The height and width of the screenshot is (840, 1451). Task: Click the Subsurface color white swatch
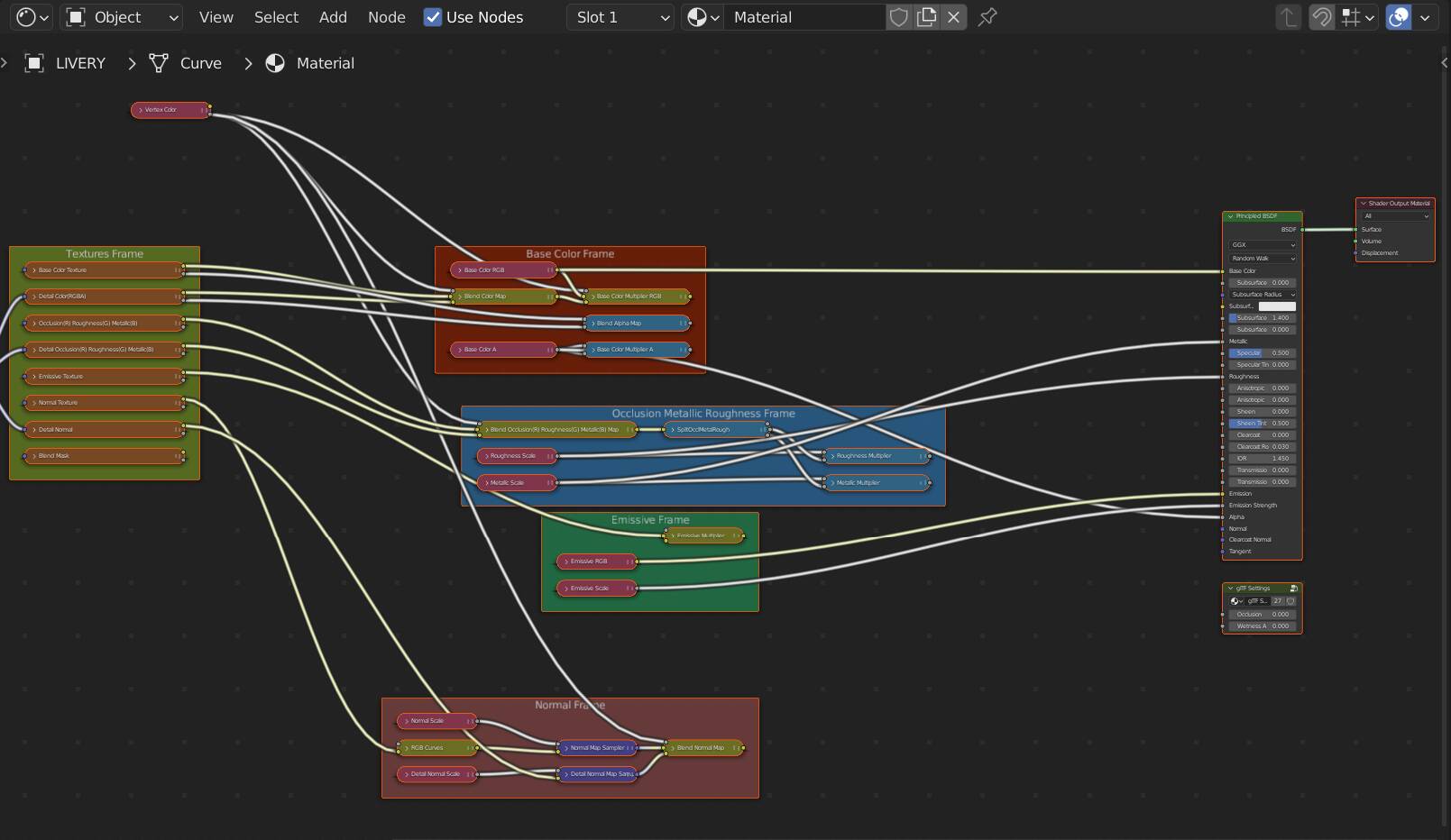[1277, 306]
